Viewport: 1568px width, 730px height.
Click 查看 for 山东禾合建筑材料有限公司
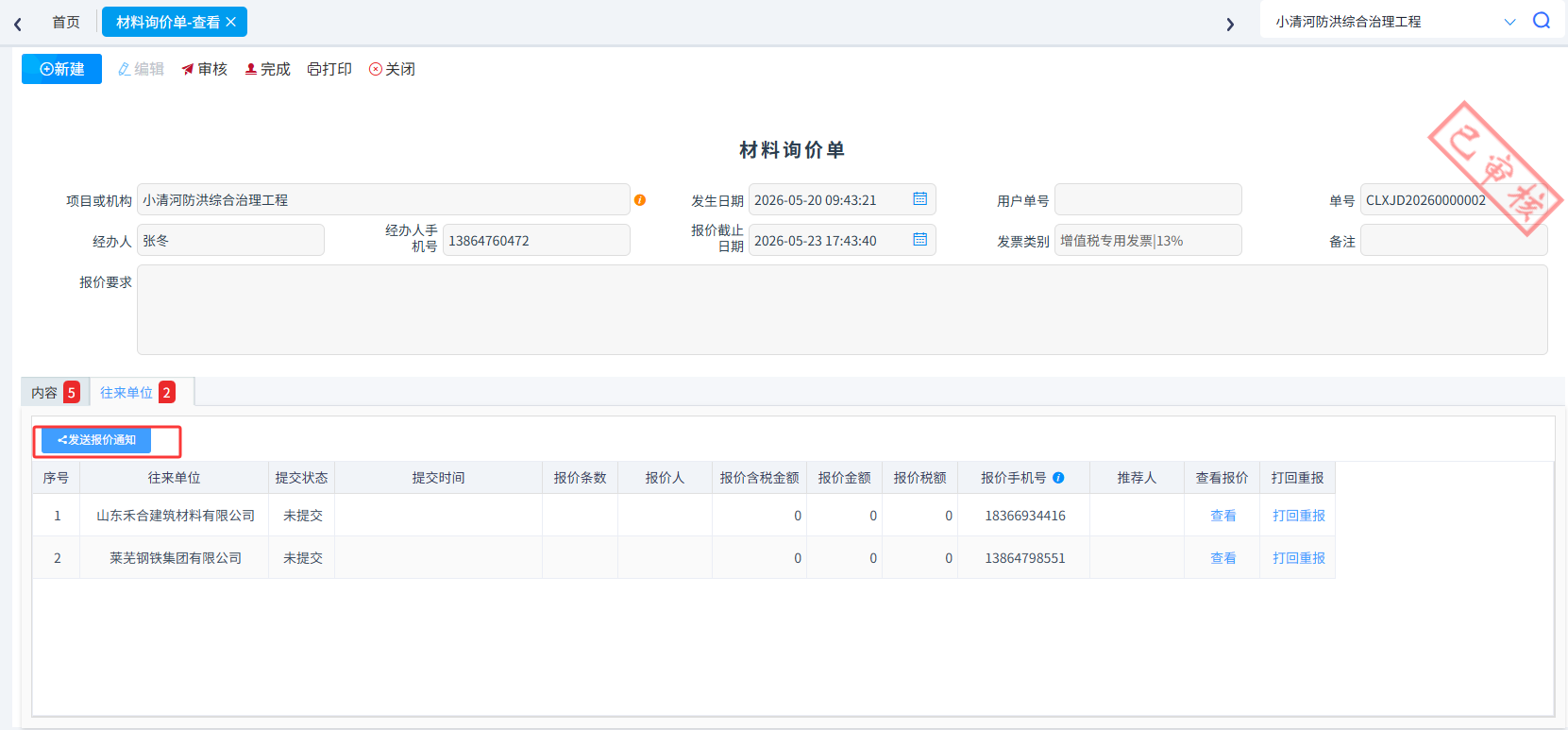tap(1222, 516)
